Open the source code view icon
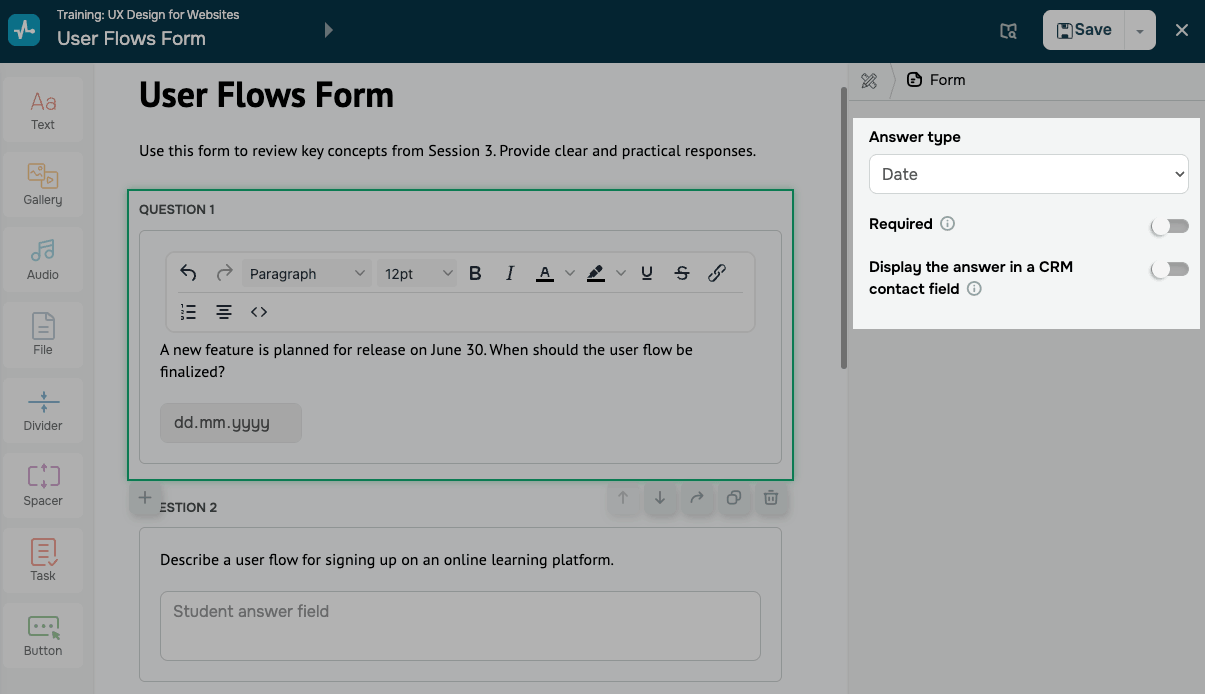 259,312
